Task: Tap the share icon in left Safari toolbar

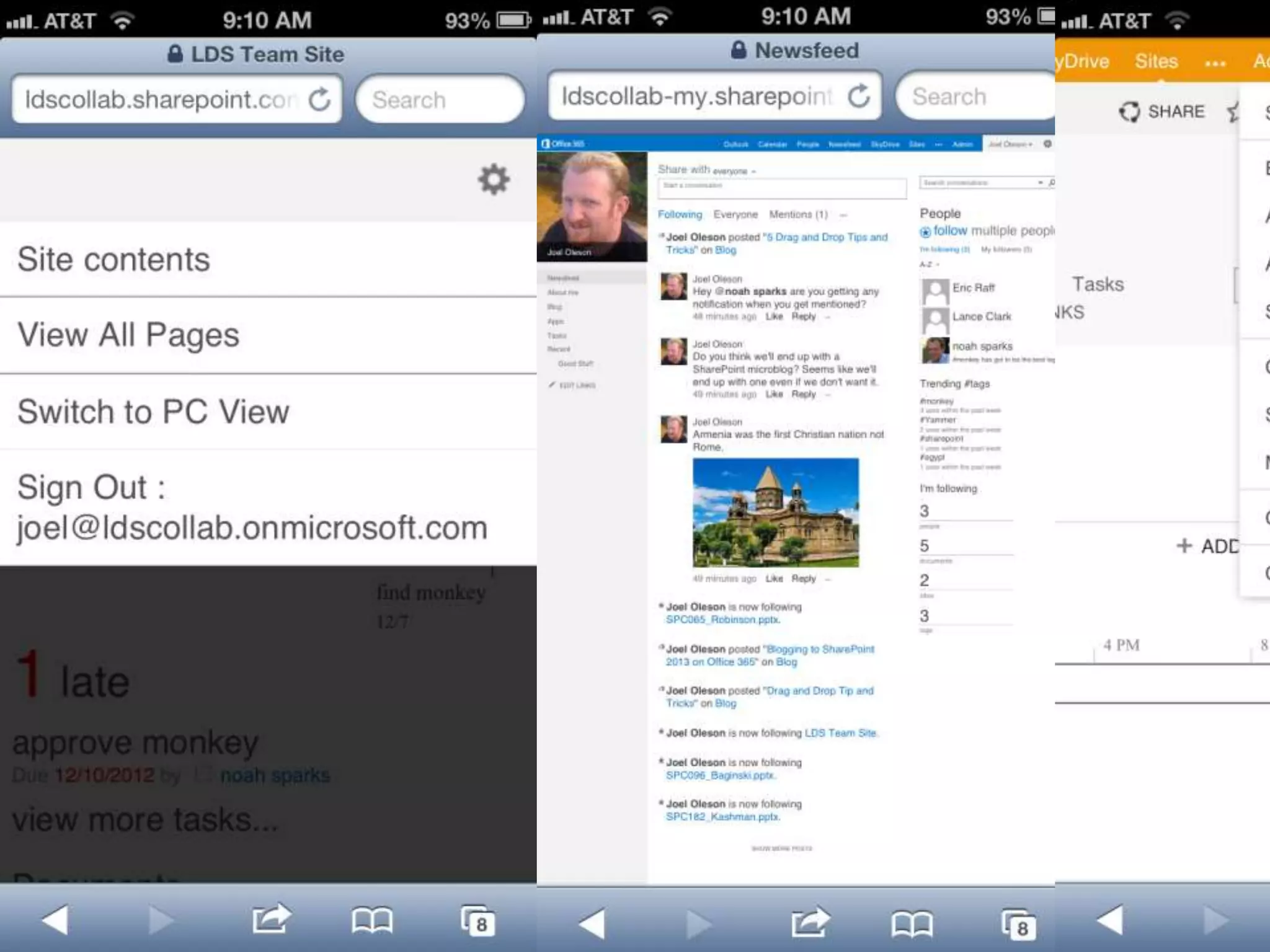Action: (x=271, y=919)
